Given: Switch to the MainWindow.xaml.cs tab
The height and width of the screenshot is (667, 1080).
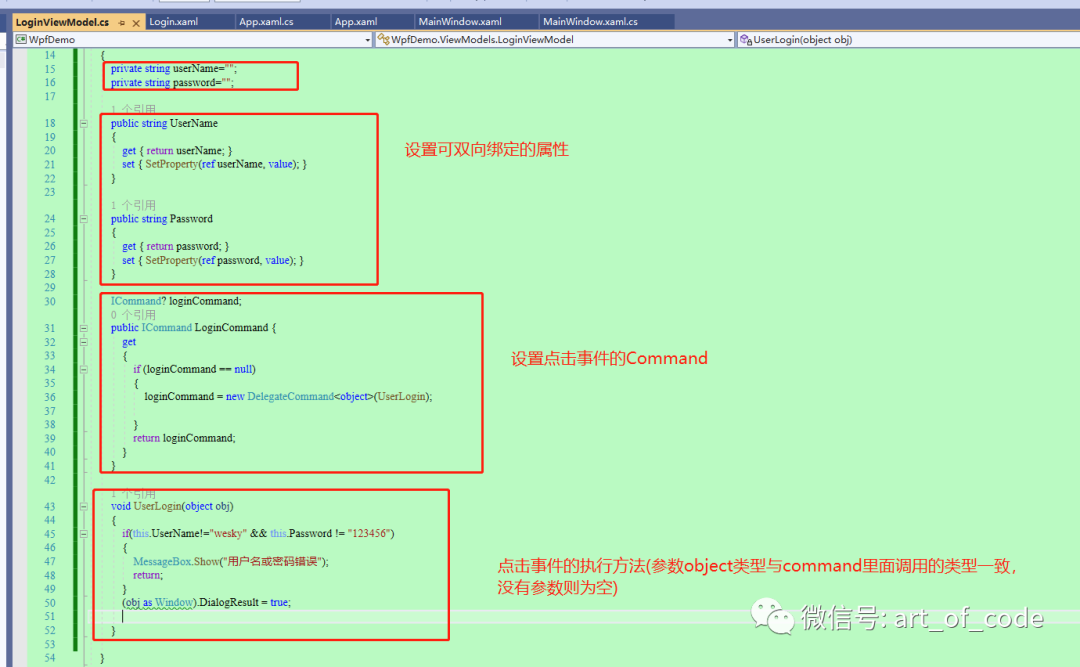Looking at the screenshot, I should pyautogui.click(x=590, y=22).
